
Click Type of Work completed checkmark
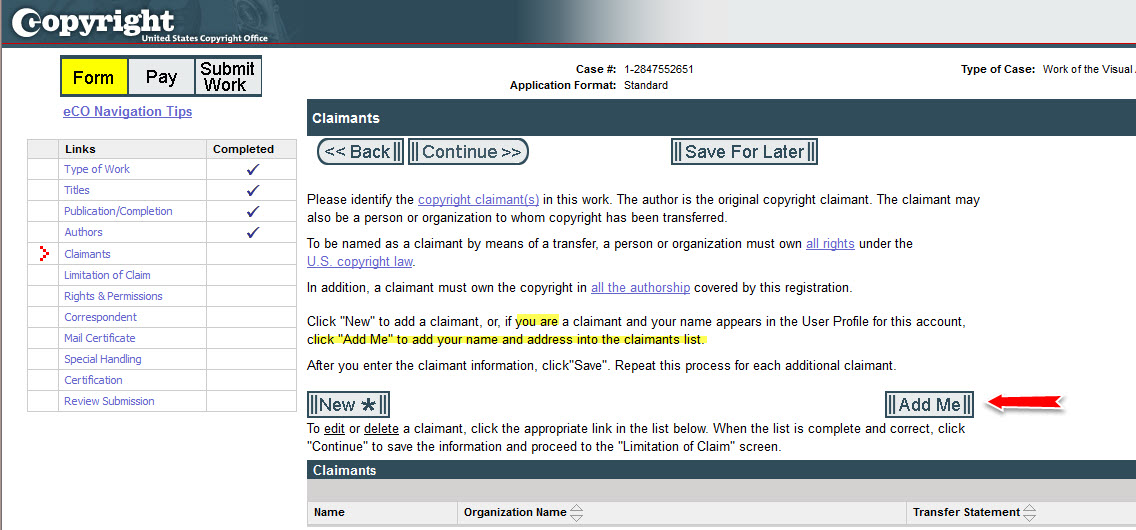pyautogui.click(x=252, y=169)
